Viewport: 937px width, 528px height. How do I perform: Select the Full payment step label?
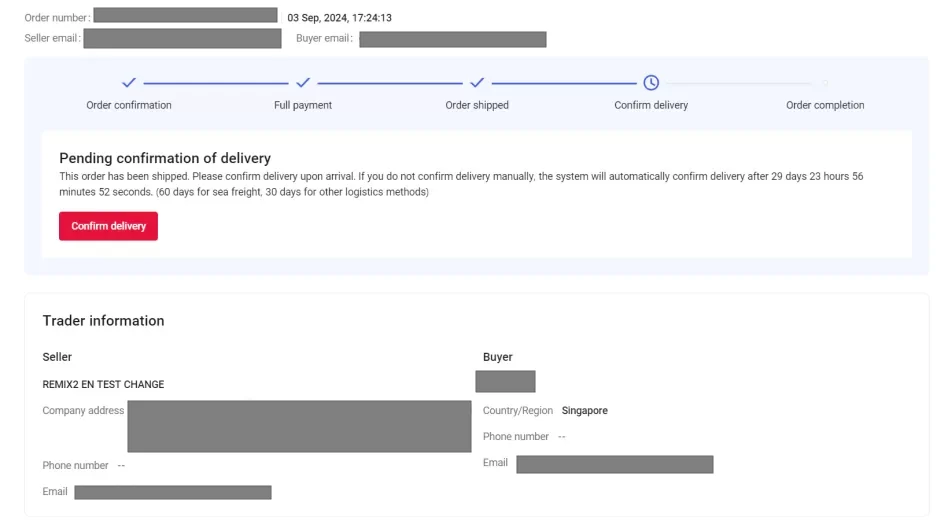303,105
